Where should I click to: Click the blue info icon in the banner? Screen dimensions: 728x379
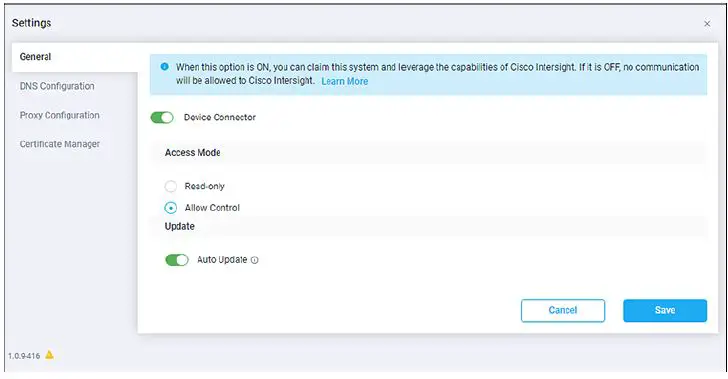pos(164,67)
